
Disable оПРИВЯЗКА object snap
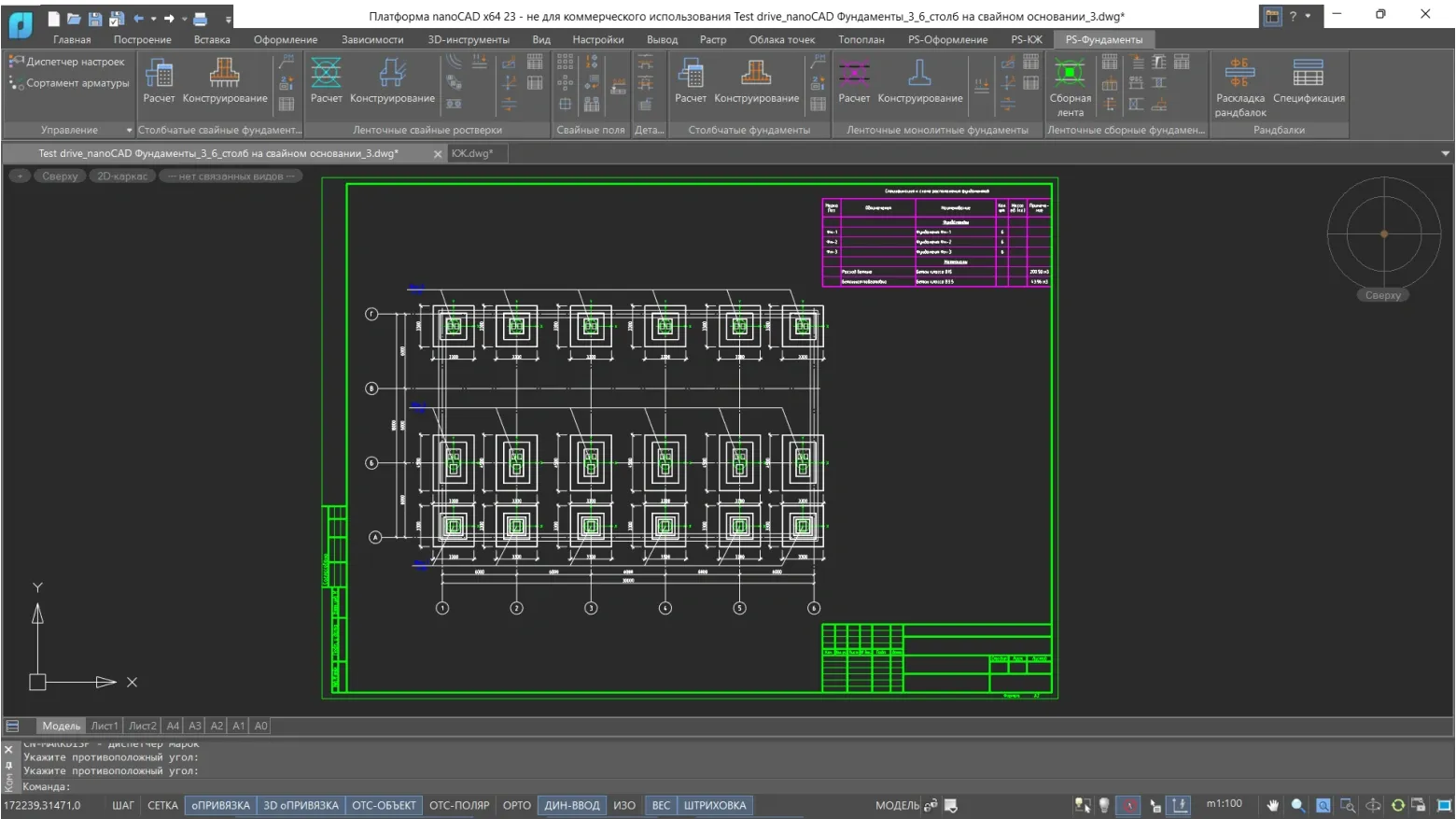[220, 805]
